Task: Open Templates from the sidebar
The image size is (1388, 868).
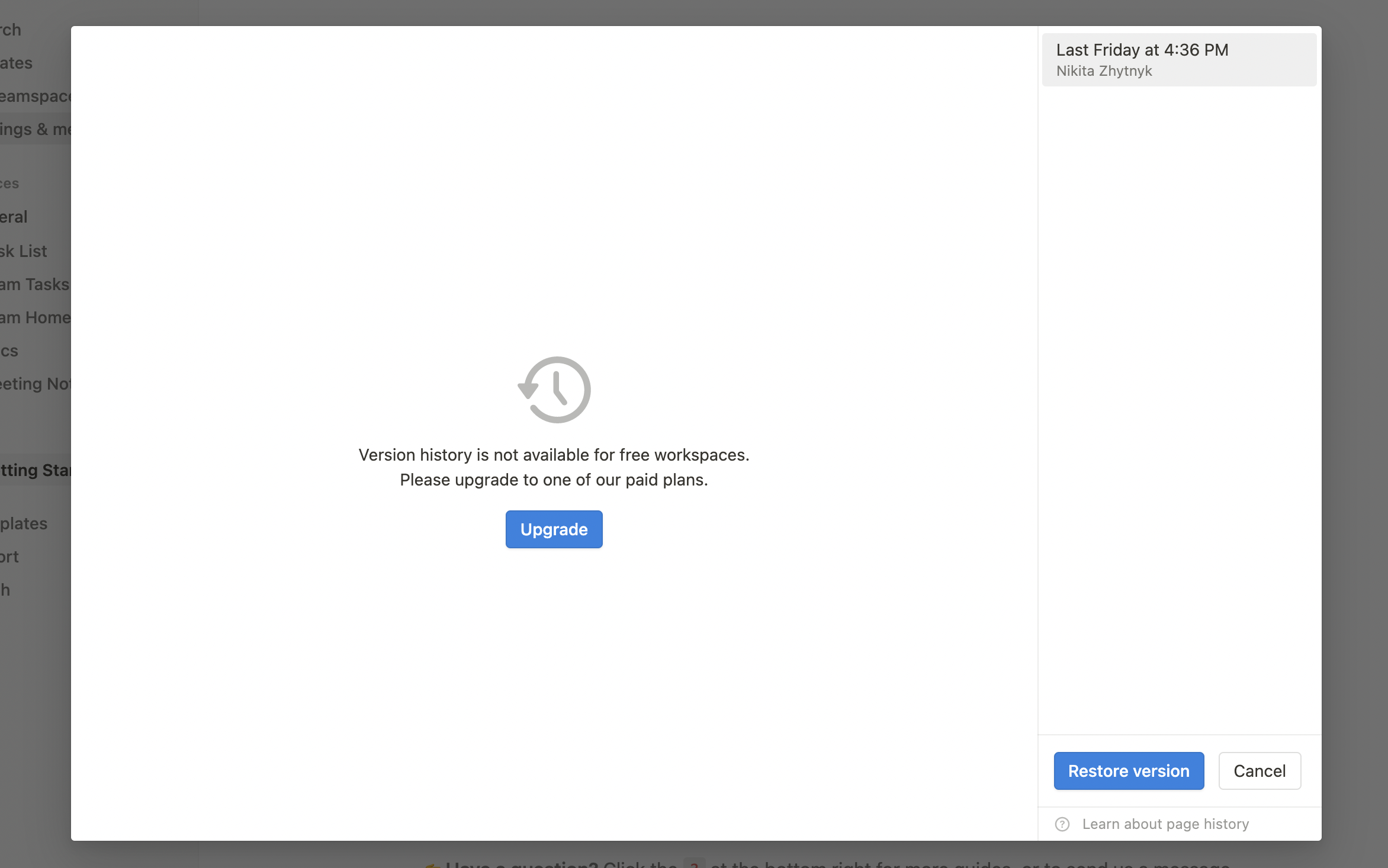Action: click(x=24, y=523)
